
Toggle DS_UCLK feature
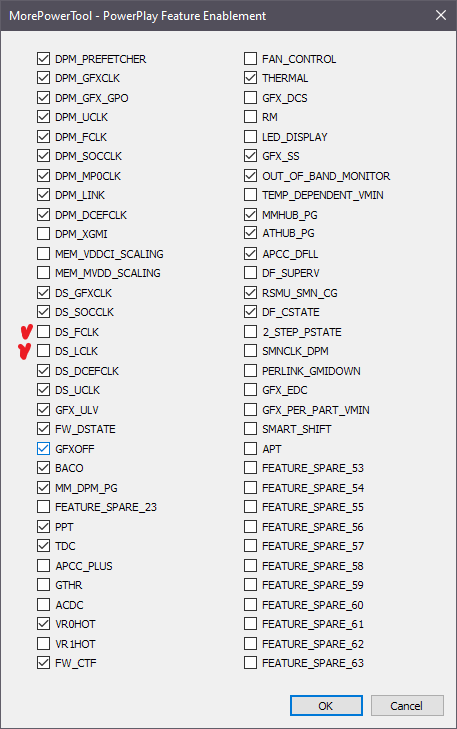[x=43, y=390]
